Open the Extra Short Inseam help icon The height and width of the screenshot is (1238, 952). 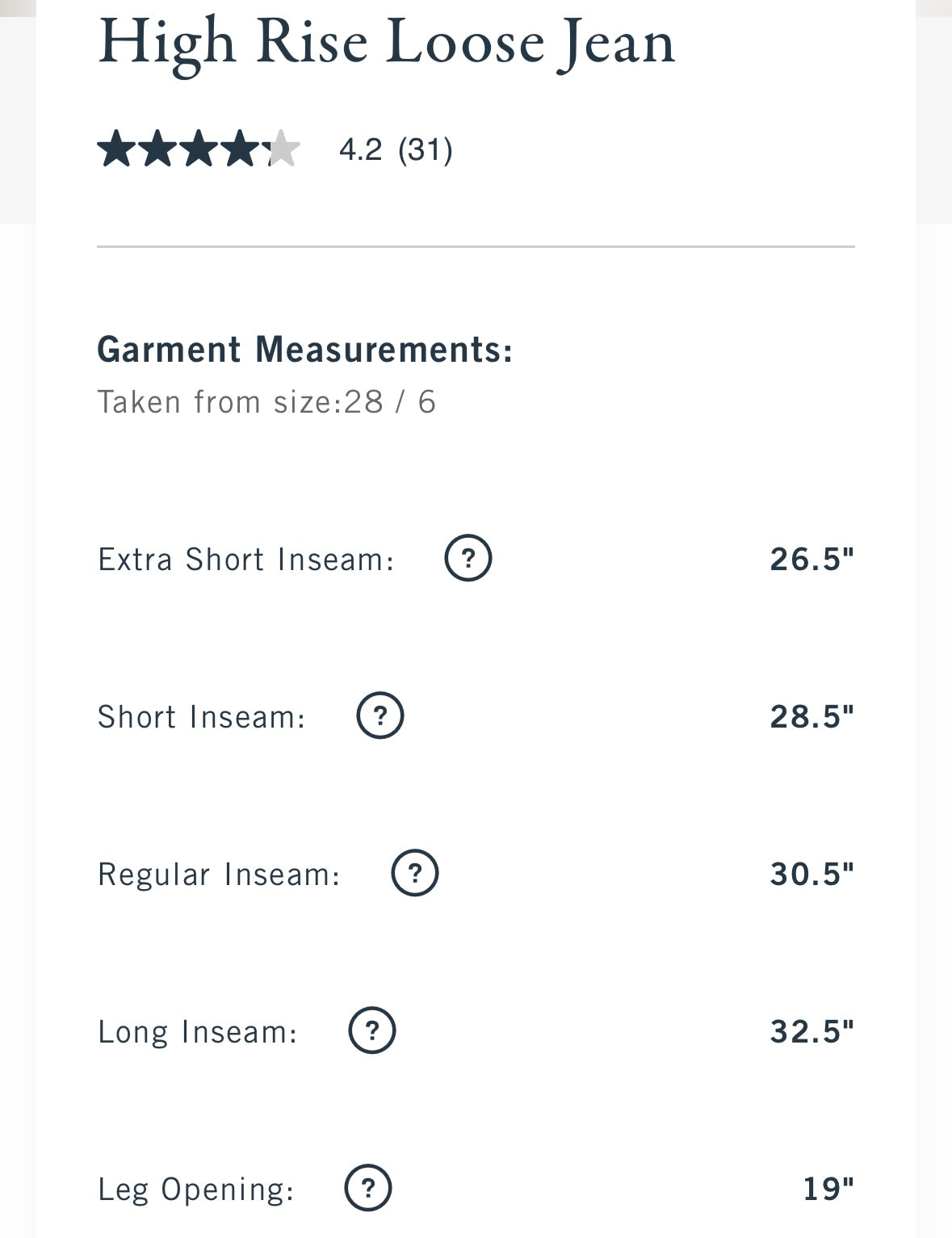click(x=468, y=558)
